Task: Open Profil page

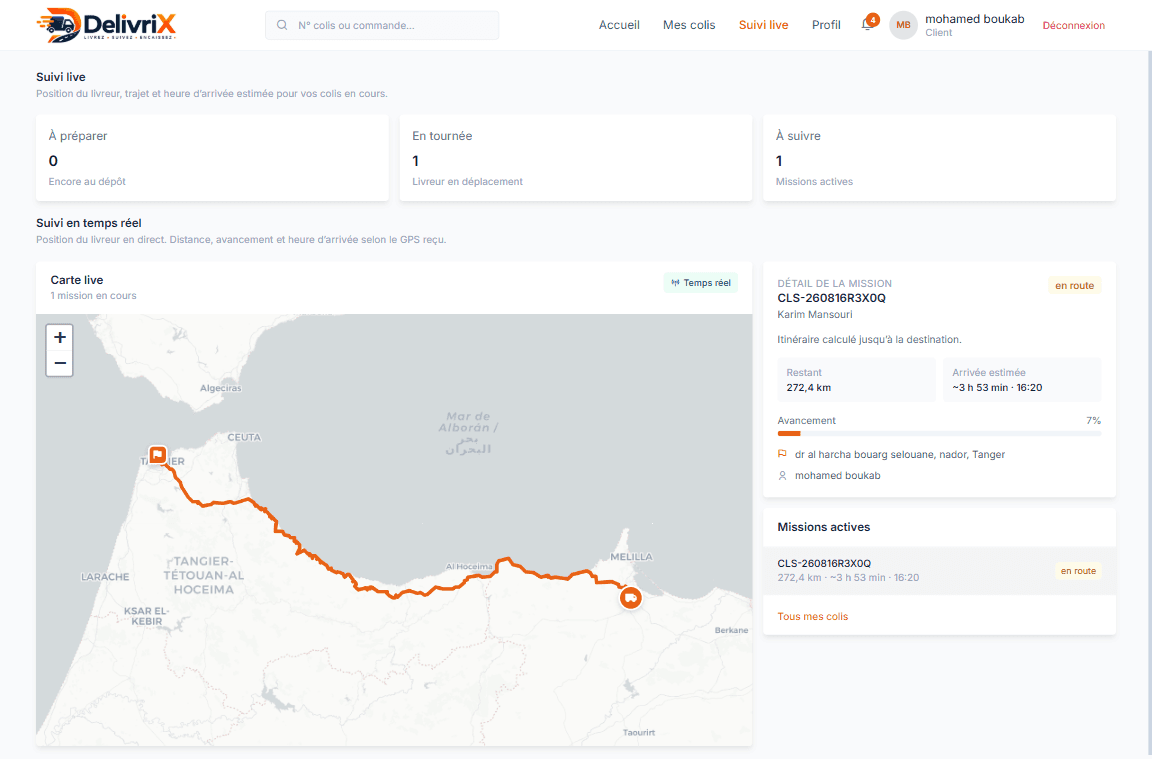Action: 826,25
